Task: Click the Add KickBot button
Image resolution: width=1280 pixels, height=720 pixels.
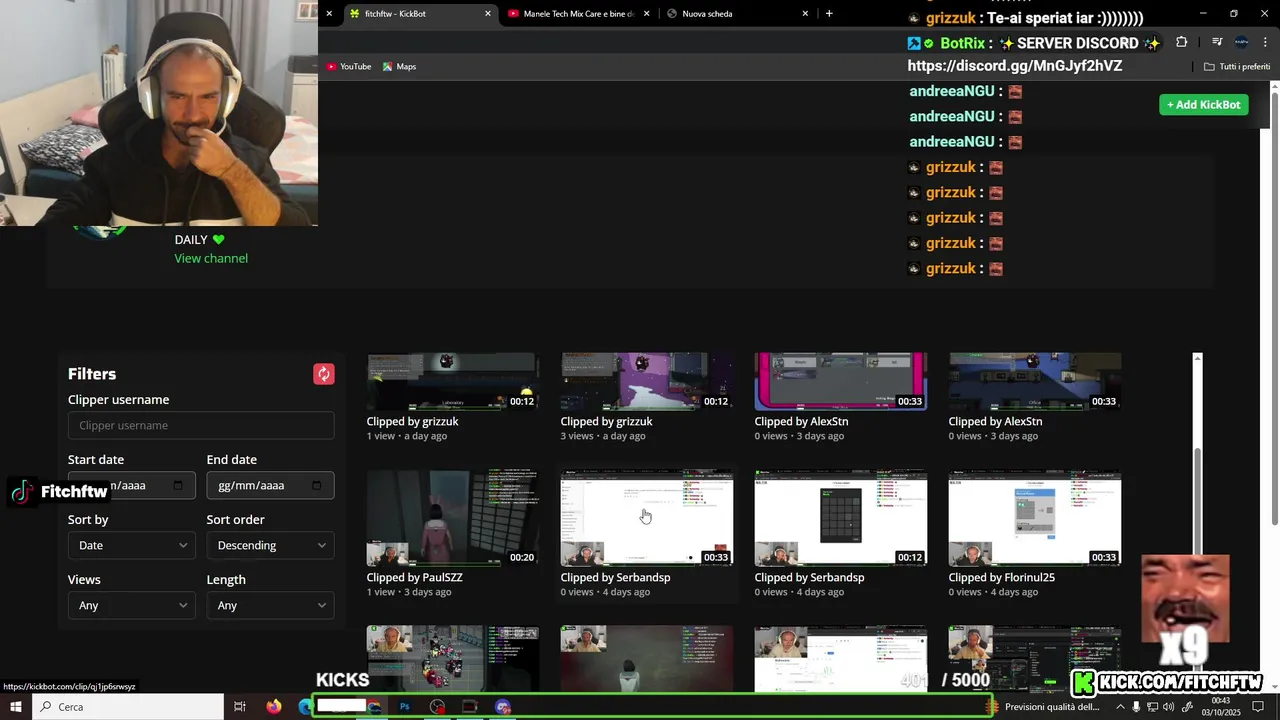Action: tap(1203, 105)
